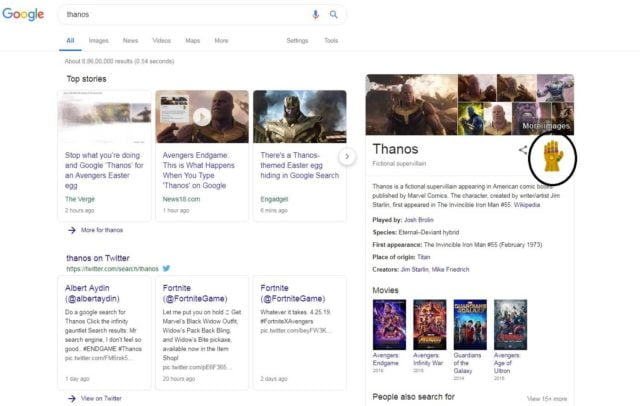Open the Videos tab
Viewport: 640px width, 406px height.
point(161,41)
